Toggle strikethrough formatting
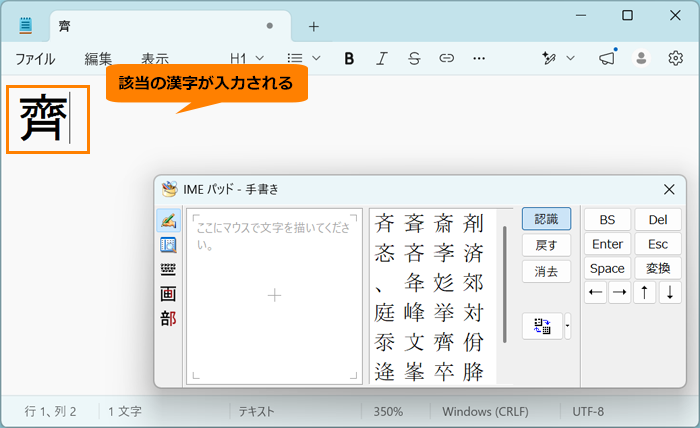 tap(414, 58)
